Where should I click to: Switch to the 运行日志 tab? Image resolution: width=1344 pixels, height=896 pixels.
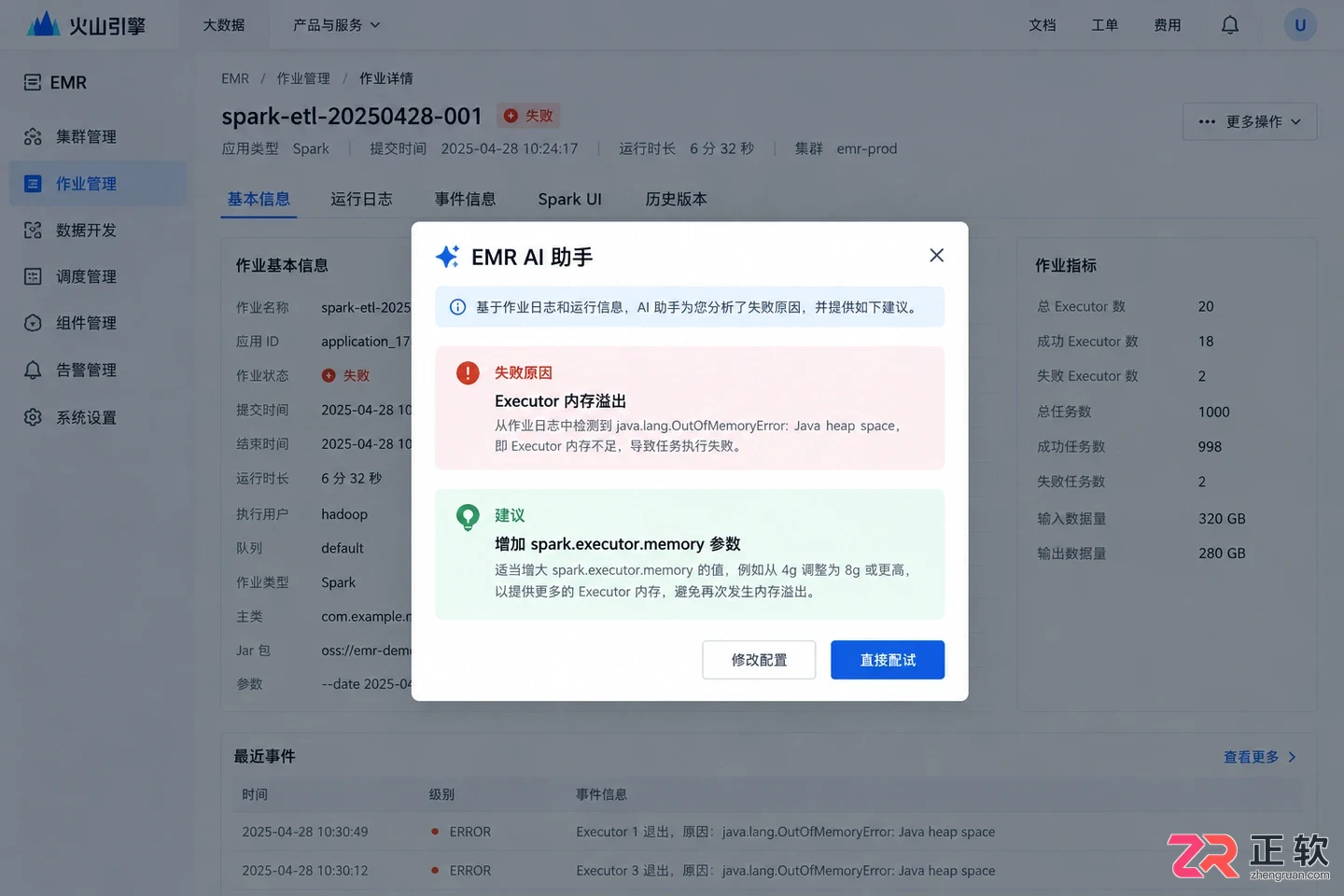coord(361,200)
